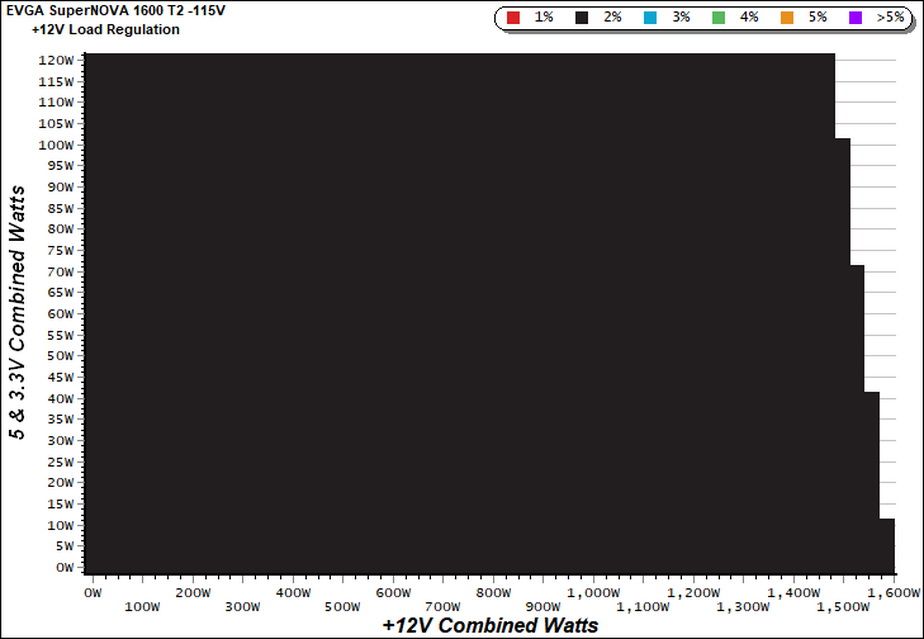The image size is (924, 639).
Task: Click the '20W' y-axis label
Action: coord(61,482)
